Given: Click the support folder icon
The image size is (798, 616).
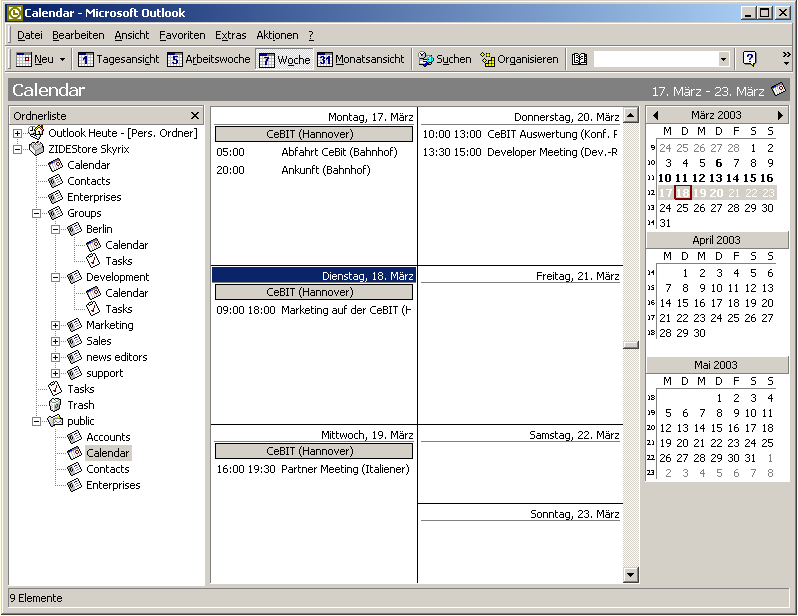Looking at the screenshot, I should 74,373.
